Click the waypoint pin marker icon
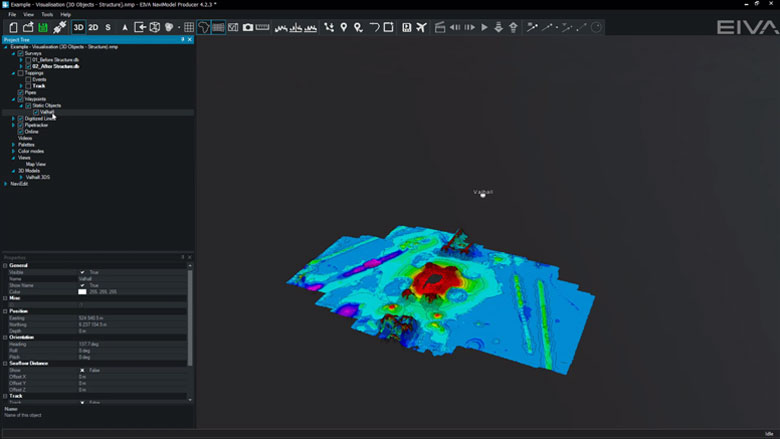This screenshot has width=780, height=439. coord(344,27)
